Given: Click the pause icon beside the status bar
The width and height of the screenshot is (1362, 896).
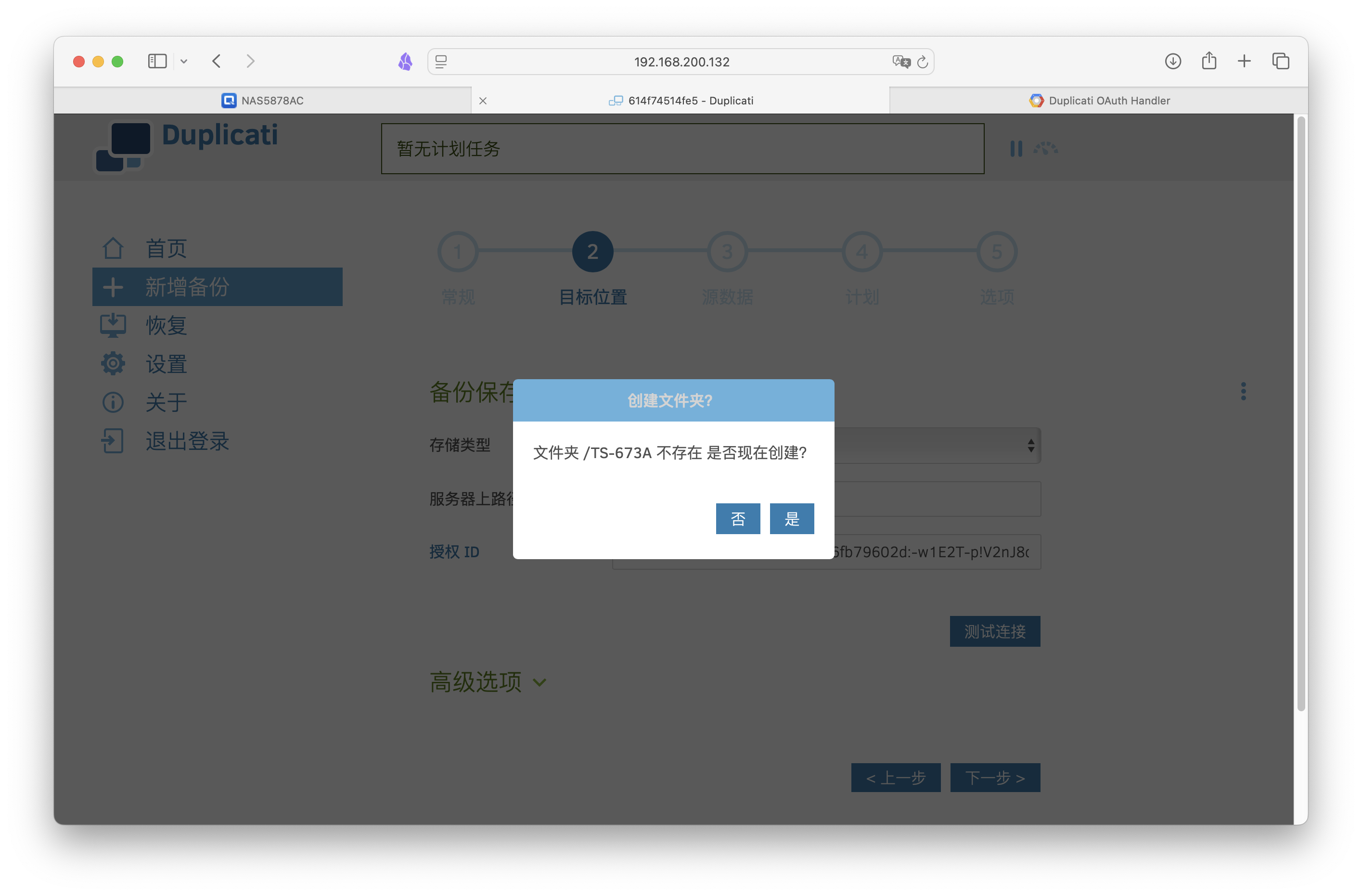Looking at the screenshot, I should coord(1016,149).
